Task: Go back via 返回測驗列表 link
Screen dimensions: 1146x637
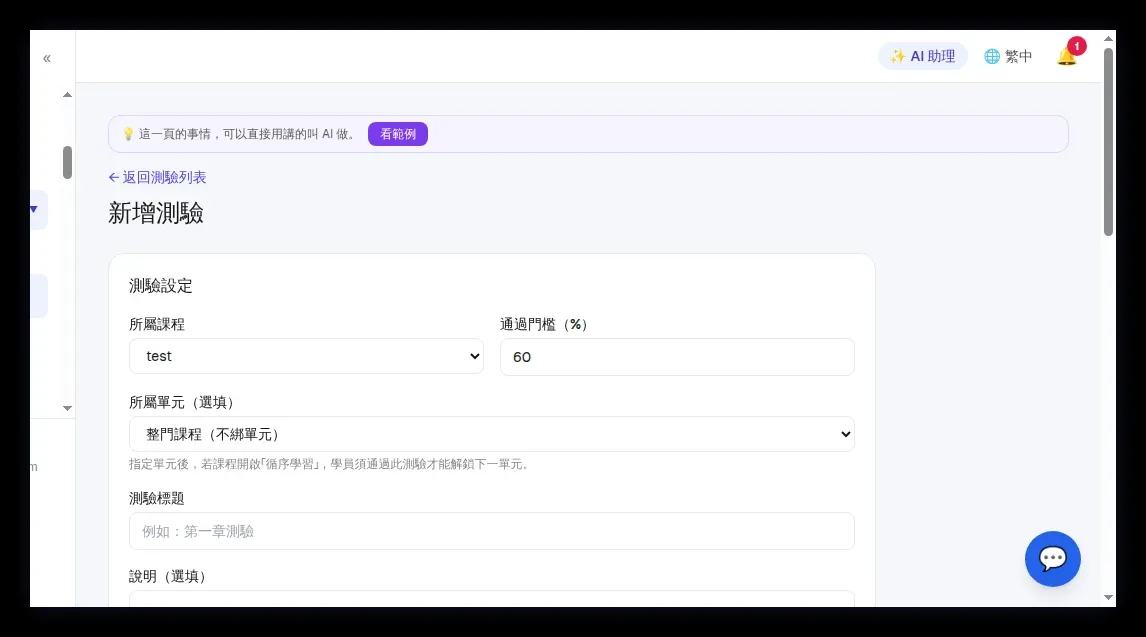Action: [157, 177]
